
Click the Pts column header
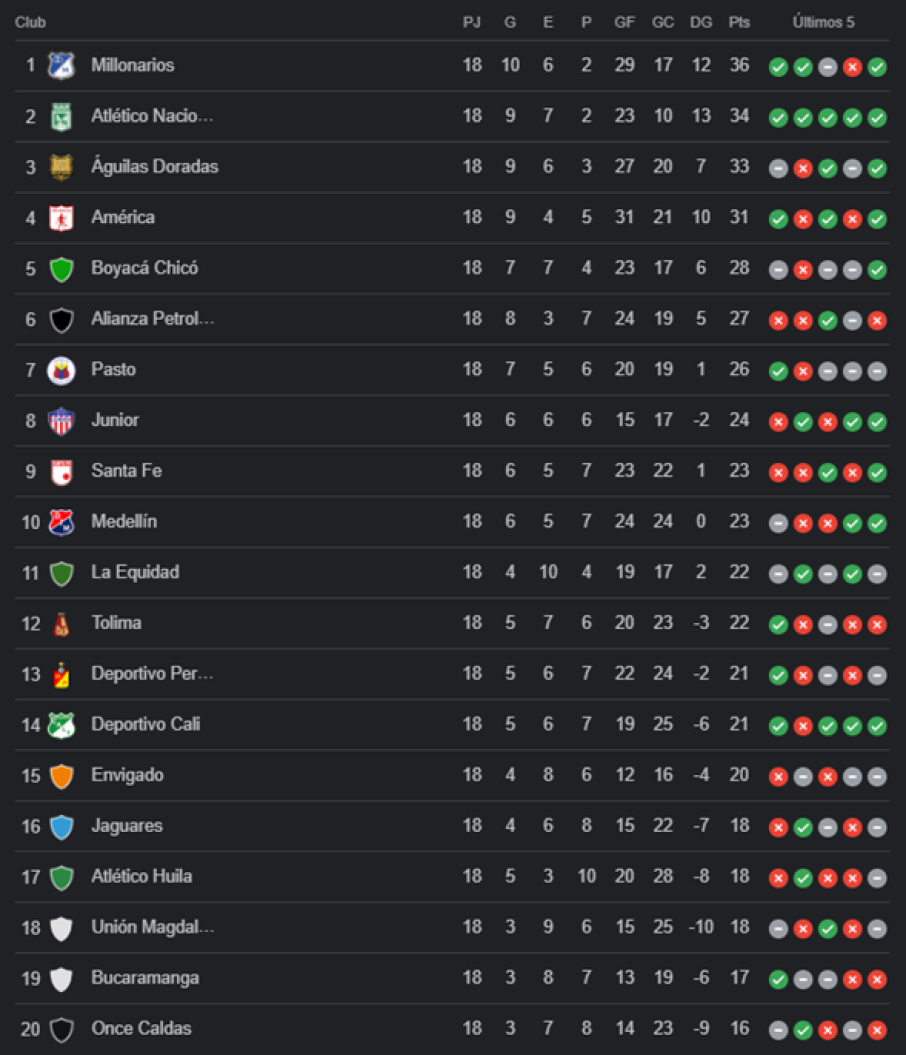pos(739,22)
